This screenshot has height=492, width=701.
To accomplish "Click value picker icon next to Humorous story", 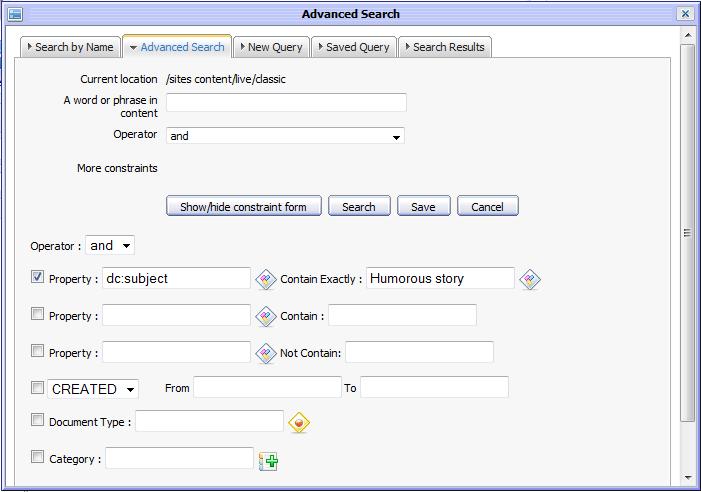I will tap(530, 280).
